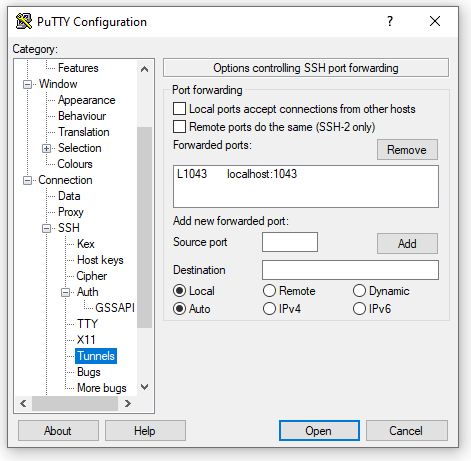This screenshot has height=461, width=471.
Task: Select the highlighted Tunnels category
Action: pos(96,356)
